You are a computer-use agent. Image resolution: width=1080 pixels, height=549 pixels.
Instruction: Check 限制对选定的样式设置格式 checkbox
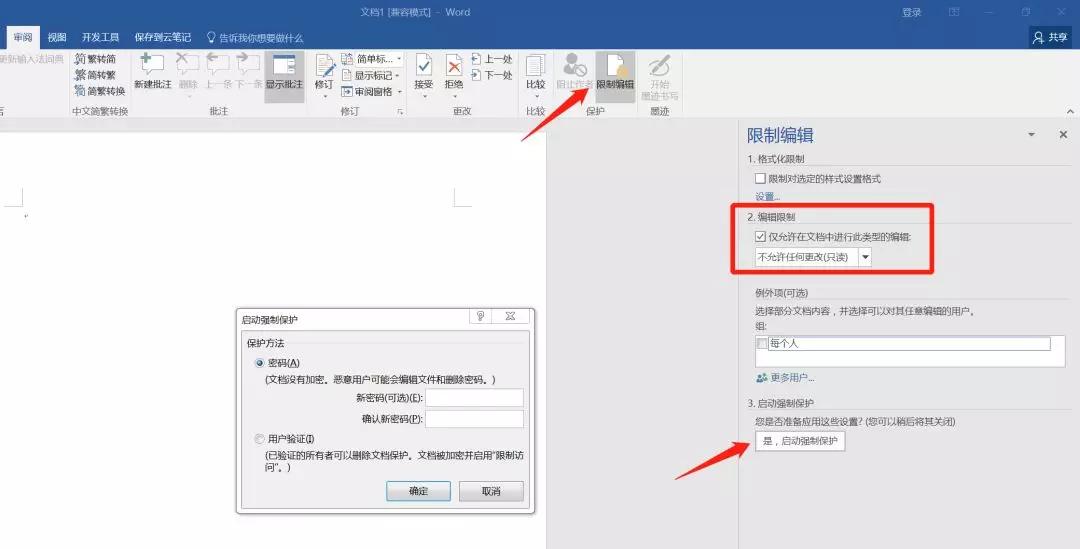click(x=760, y=178)
